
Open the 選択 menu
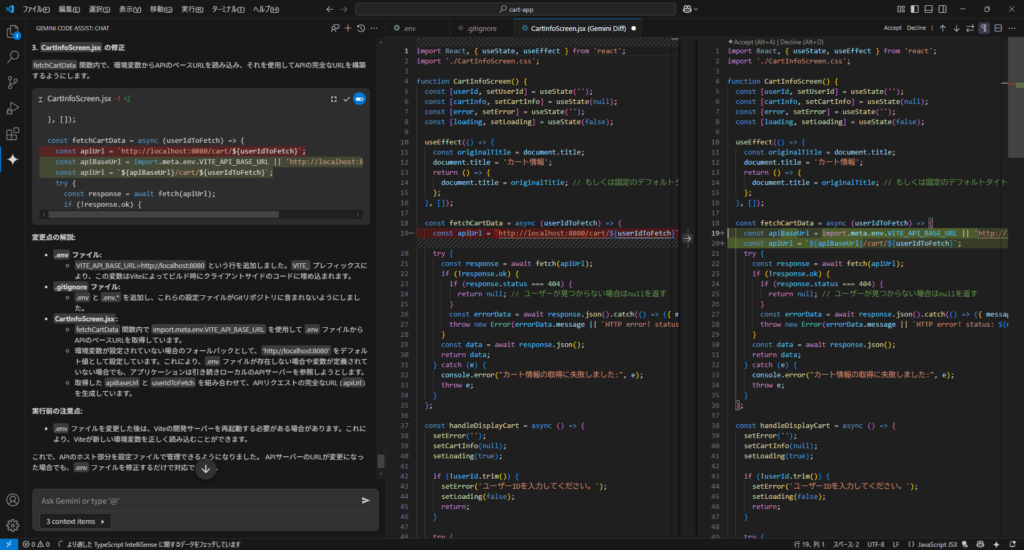99,9
